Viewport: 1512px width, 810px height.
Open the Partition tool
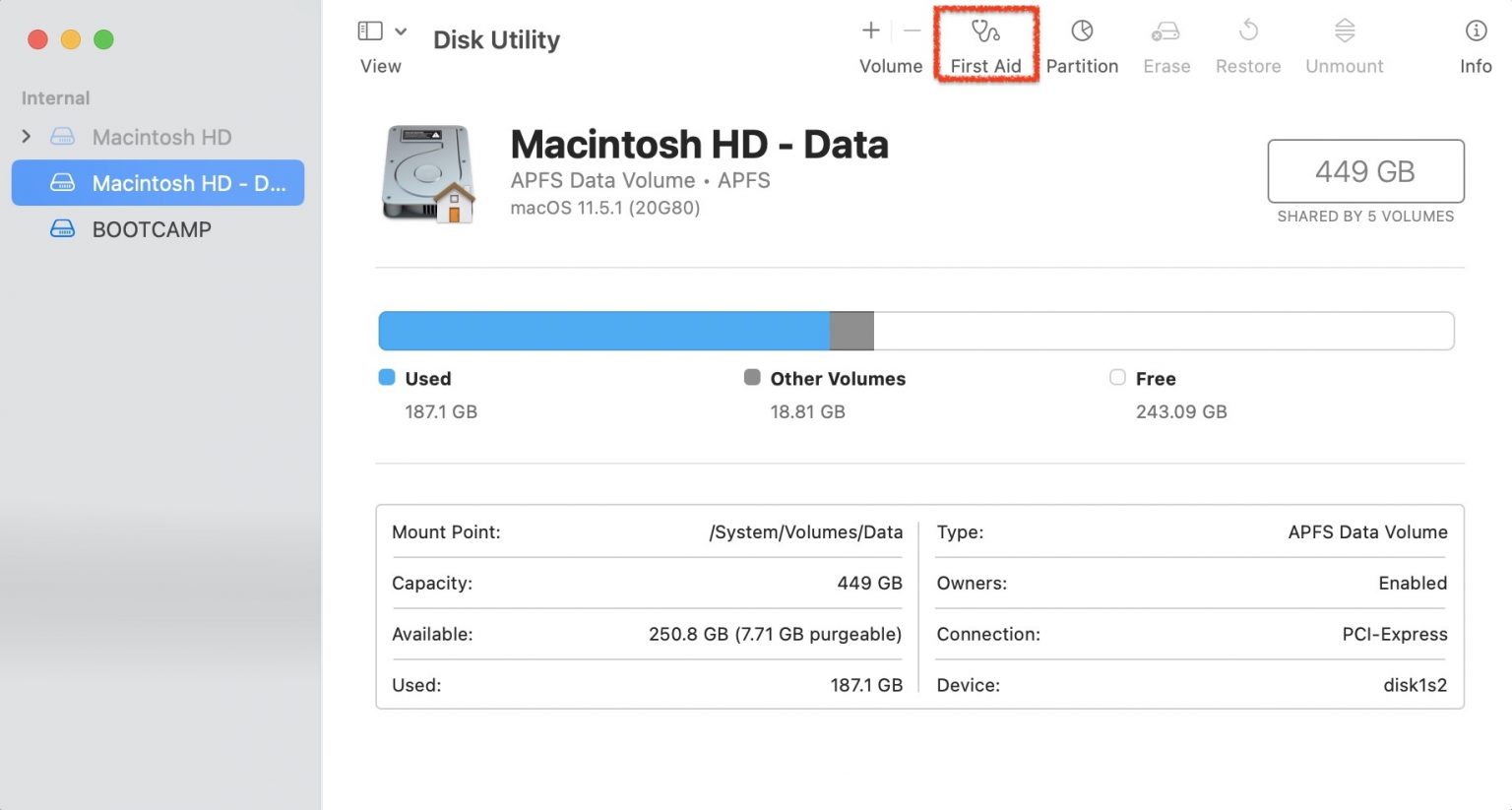(x=1082, y=44)
